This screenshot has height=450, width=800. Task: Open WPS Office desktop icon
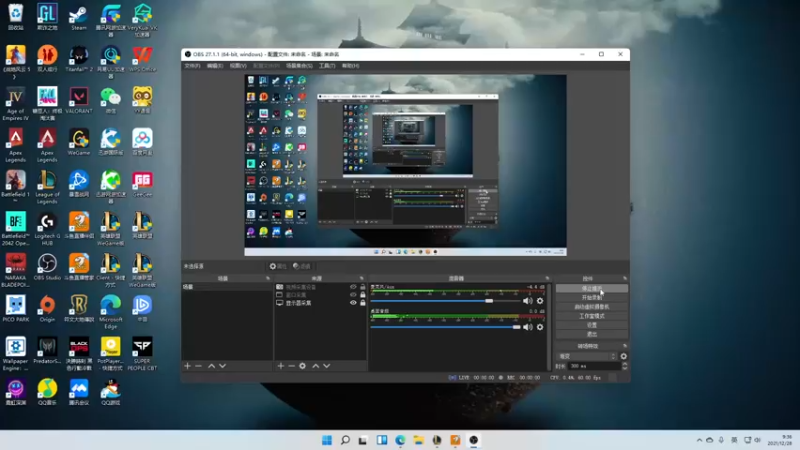pos(142,59)
